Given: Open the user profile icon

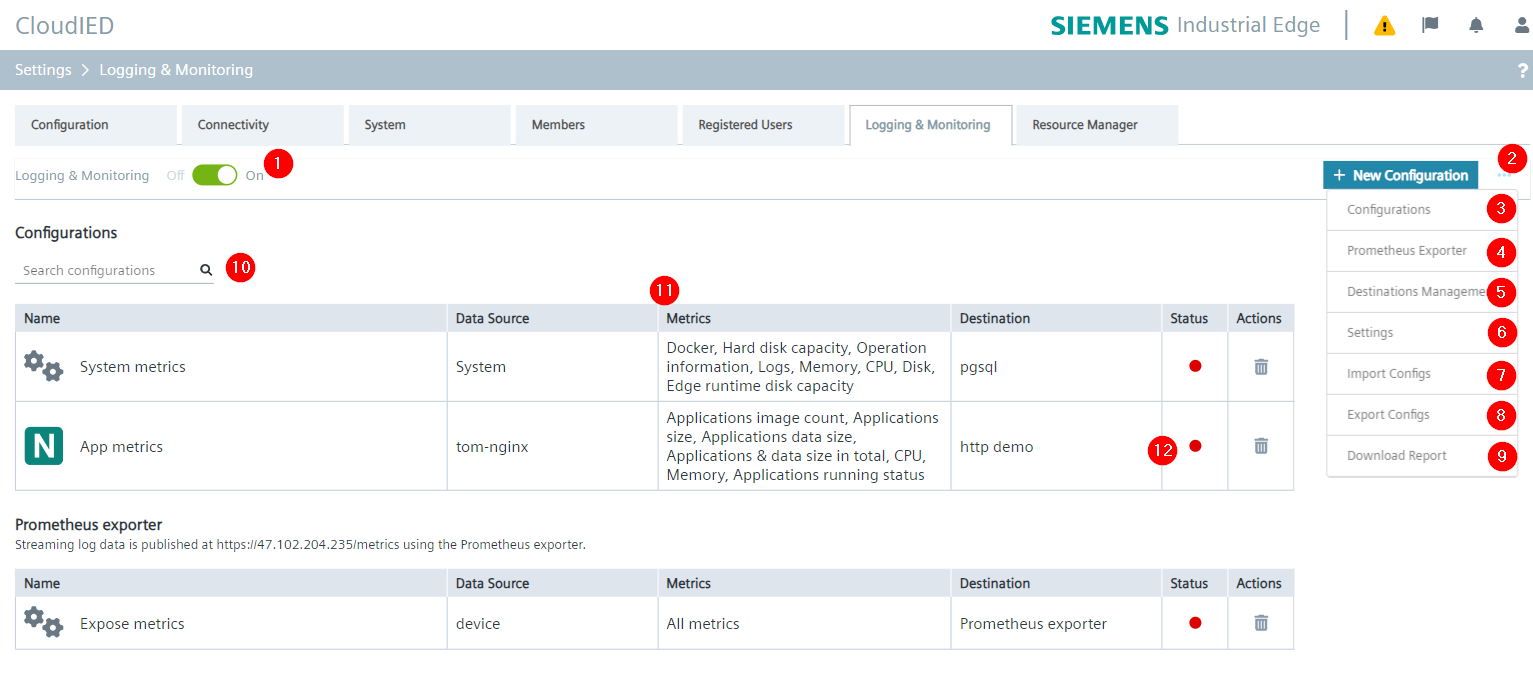Looking at the screenshot, I should (x=1521, y=25).
